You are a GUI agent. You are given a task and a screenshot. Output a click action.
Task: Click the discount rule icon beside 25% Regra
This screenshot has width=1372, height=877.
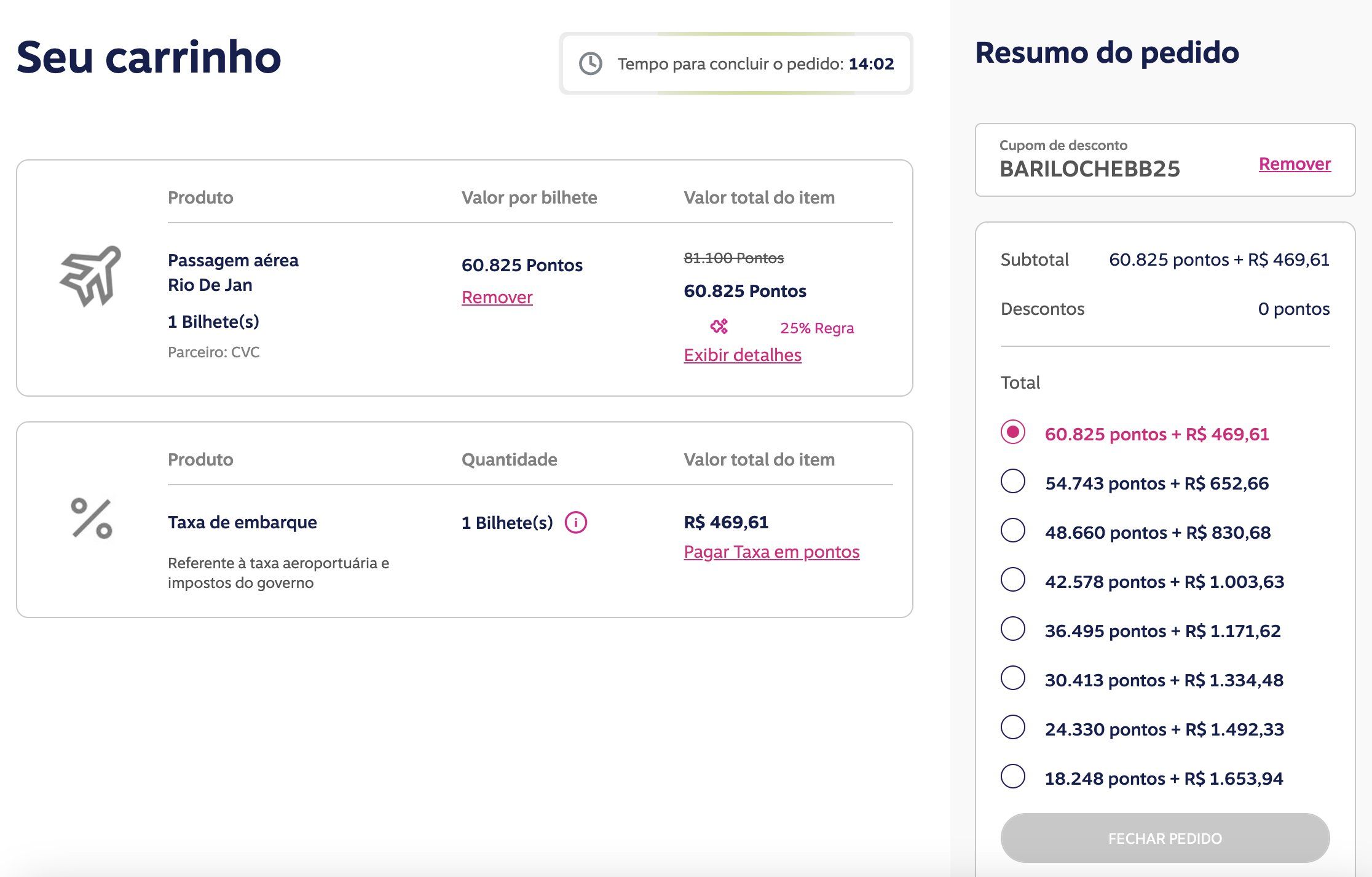(719, 327)
